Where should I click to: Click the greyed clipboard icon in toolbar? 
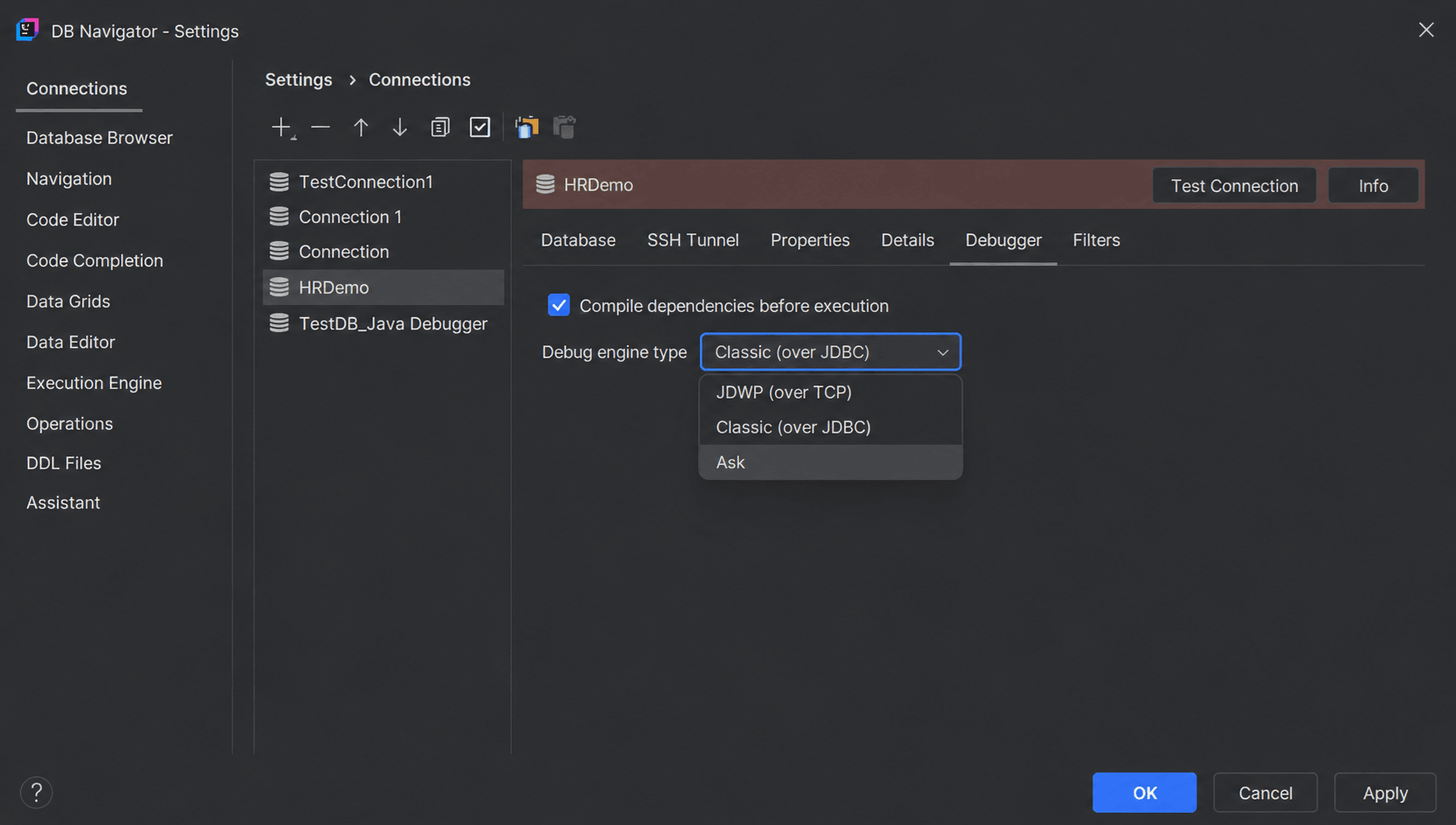coord(565,128)
